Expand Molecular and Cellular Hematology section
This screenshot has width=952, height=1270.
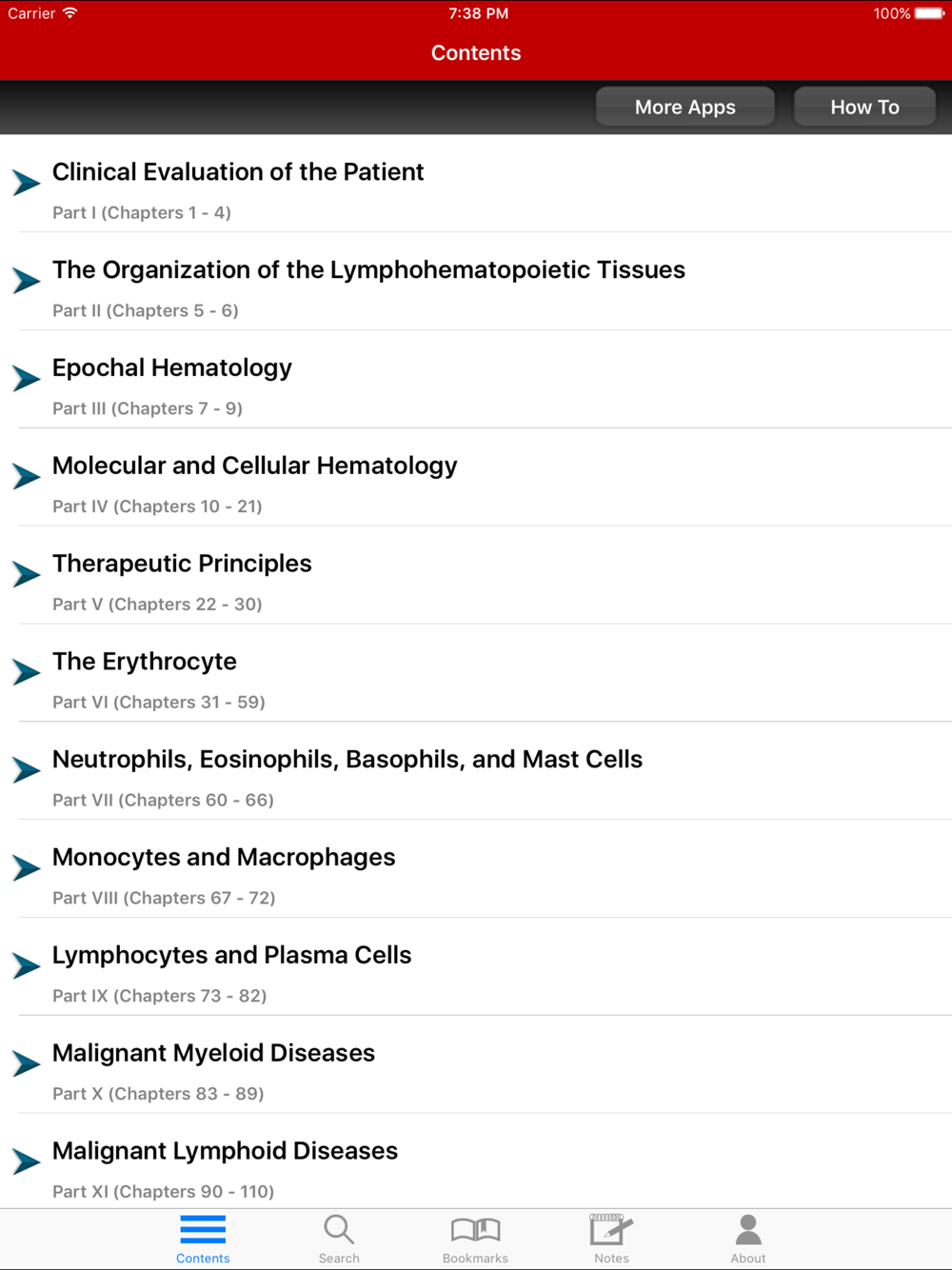pos(476,477)
